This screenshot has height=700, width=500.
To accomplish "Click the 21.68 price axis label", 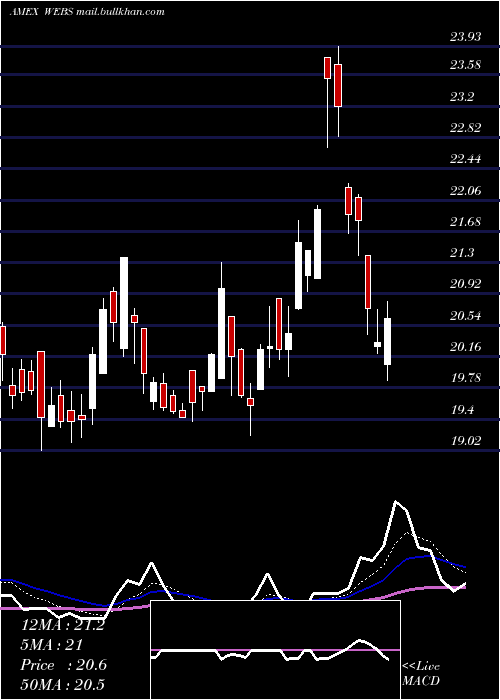I will pos(466,222).
